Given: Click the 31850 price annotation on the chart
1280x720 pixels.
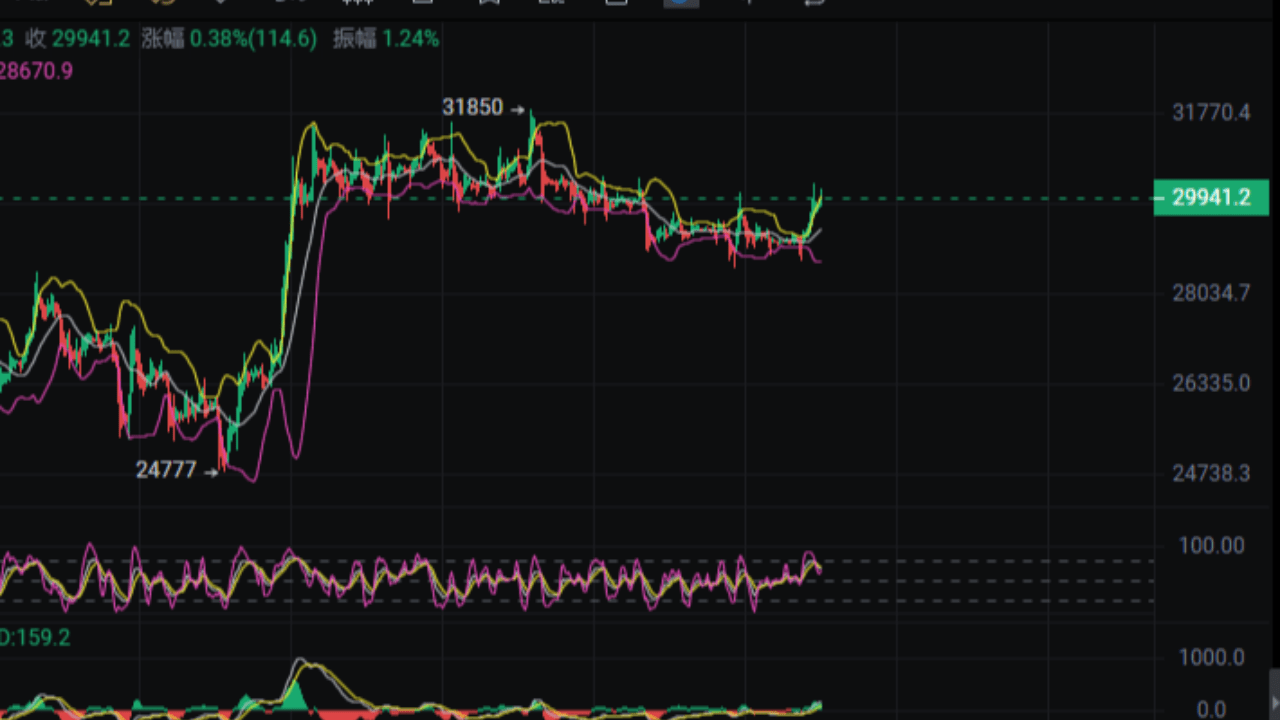Looking at the screenshot, I should click(474, 108).
